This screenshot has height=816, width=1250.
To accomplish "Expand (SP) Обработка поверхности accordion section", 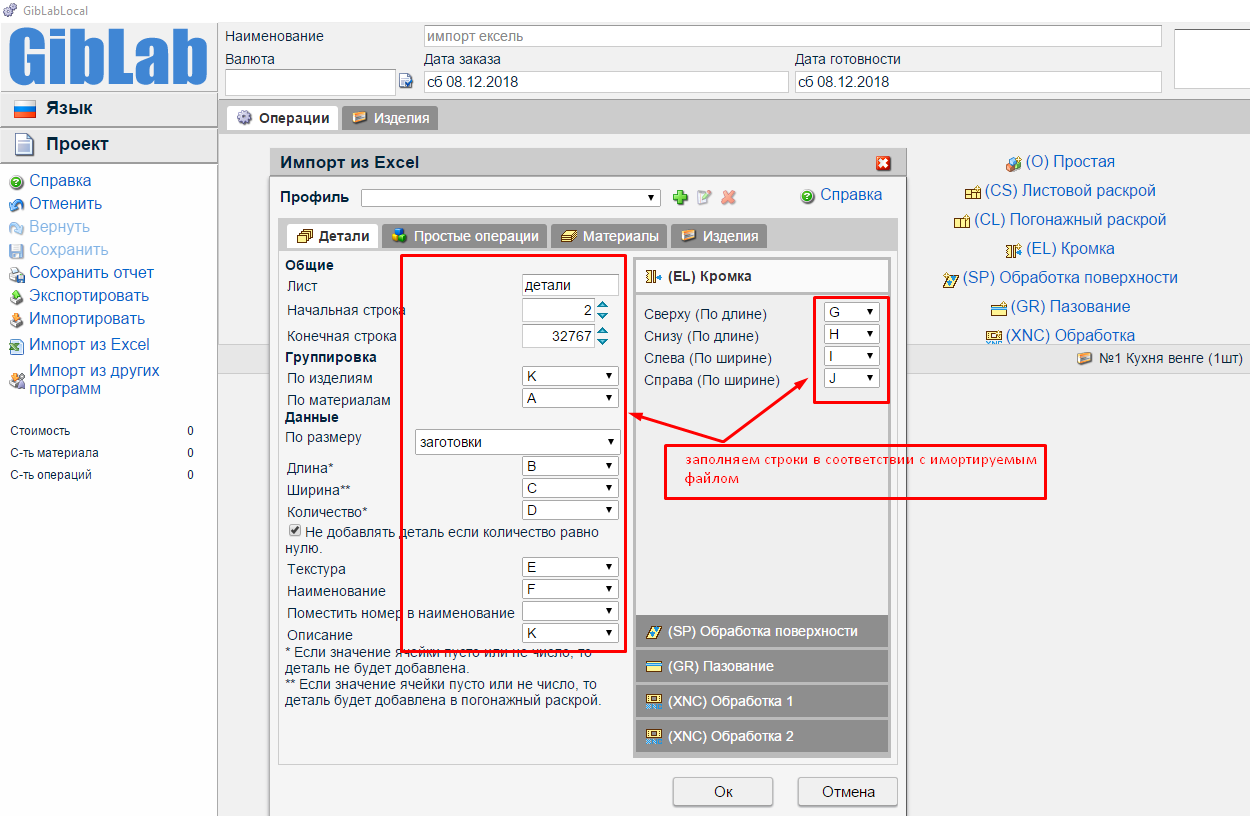I will click(762, 631).
